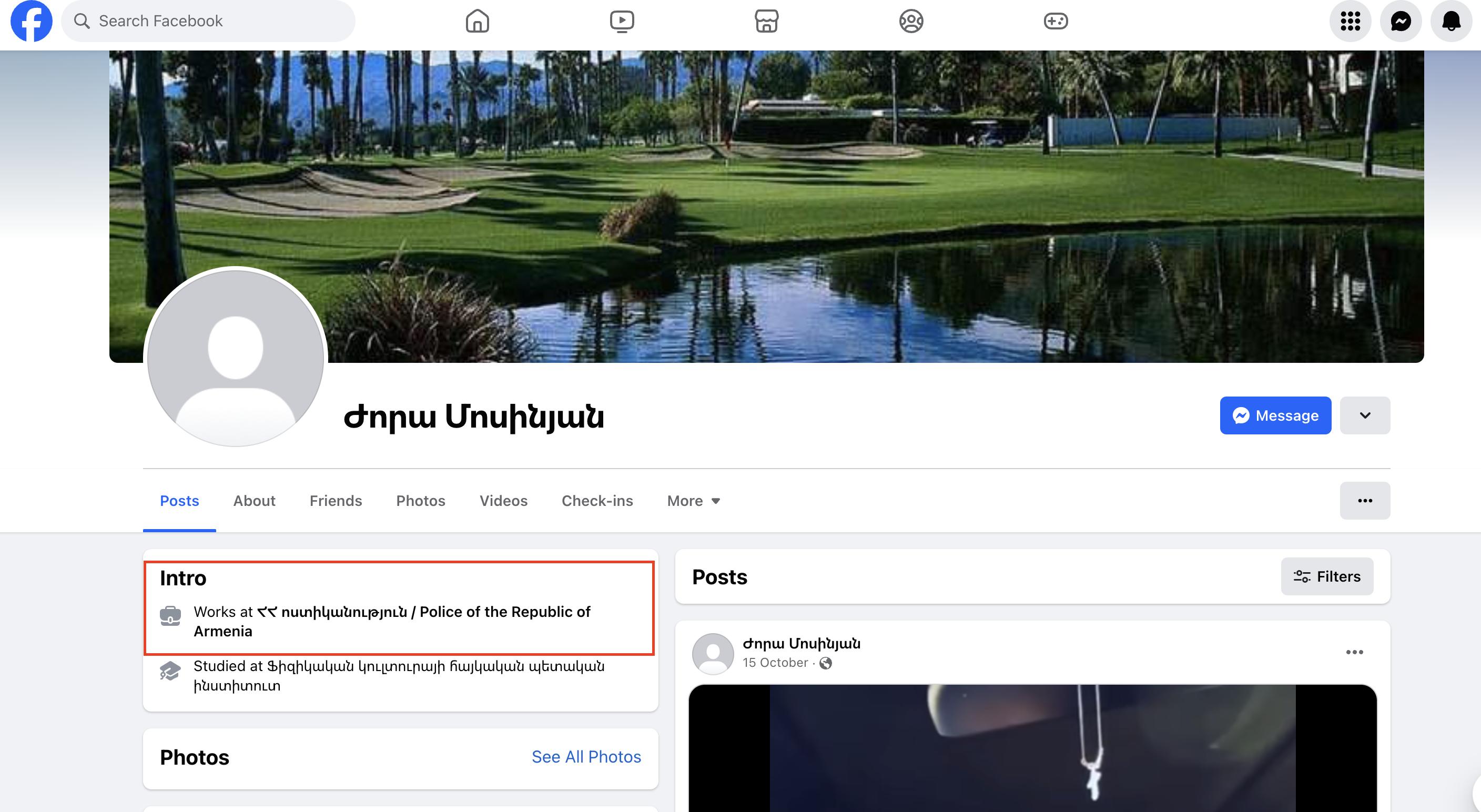The height and width of the screenshot is (812, 1481).
Task: Switch to the Posts tab
Action: coord(179,501)
